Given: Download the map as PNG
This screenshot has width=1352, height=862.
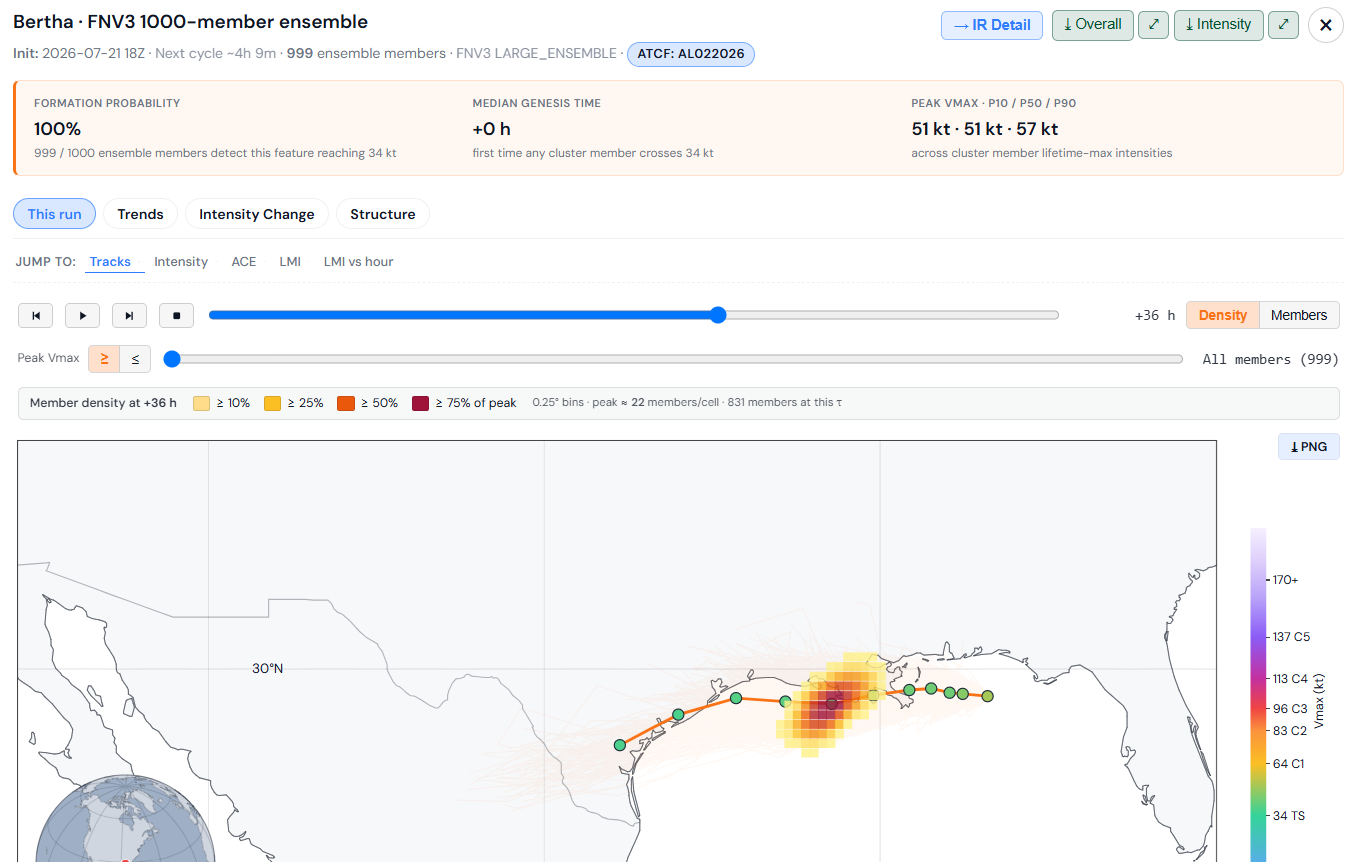Looking at the screenshot, I should 1308,447.
